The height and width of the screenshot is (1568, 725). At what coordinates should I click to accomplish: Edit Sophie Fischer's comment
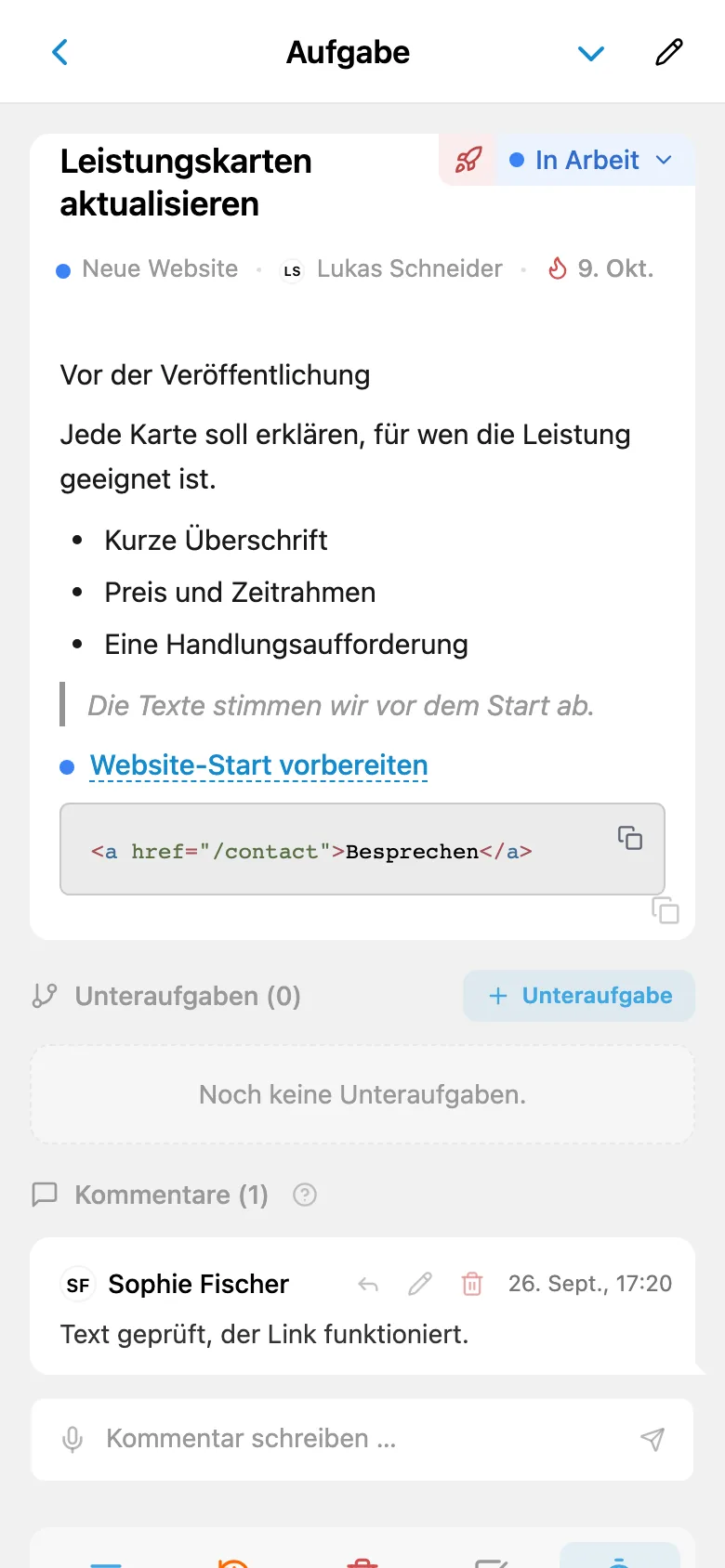(x=420, y=1284)
